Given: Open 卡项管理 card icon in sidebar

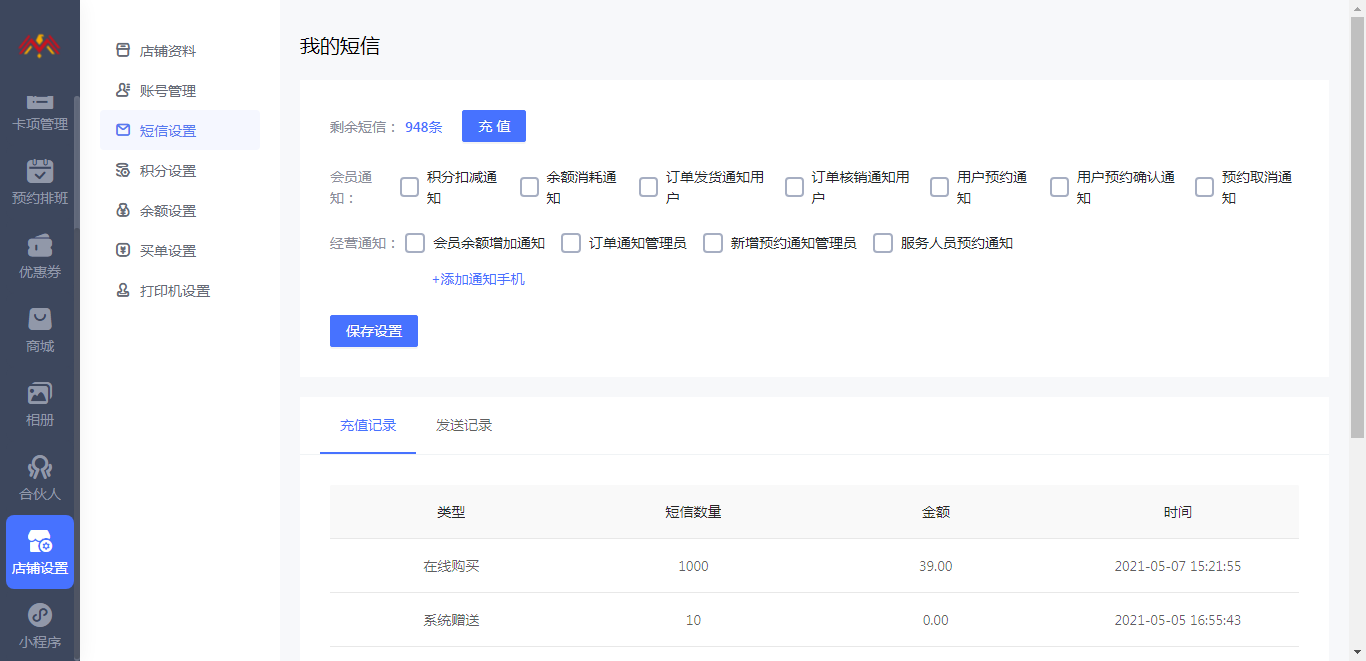Looking at the screenshot, I should (40, 100).
